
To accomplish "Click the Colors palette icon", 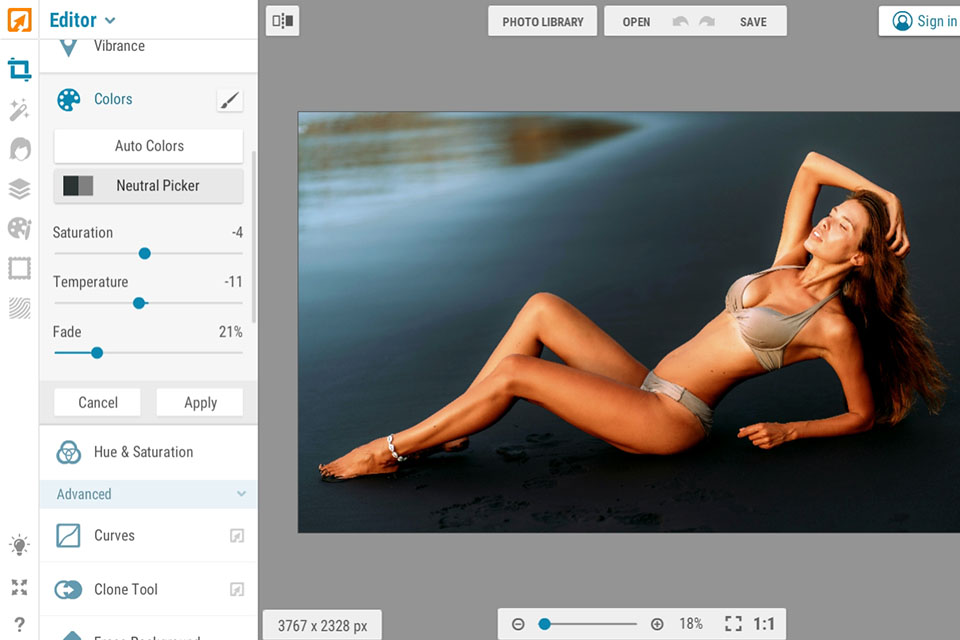I will (69, 99).
